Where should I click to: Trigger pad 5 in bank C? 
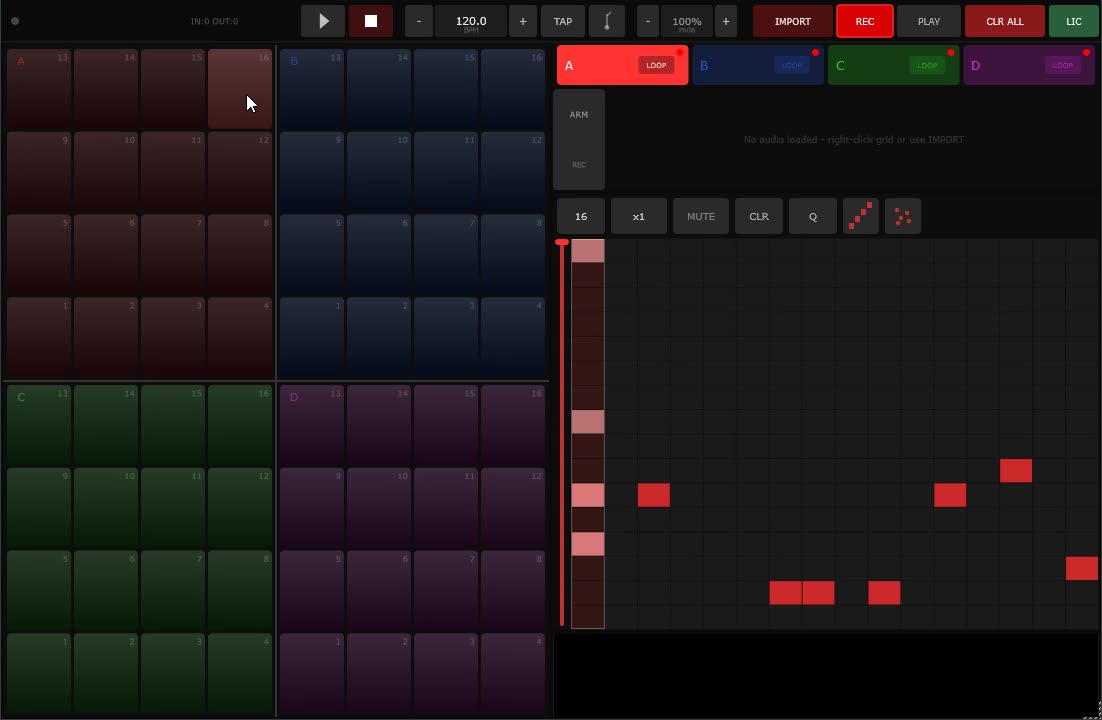39,591
